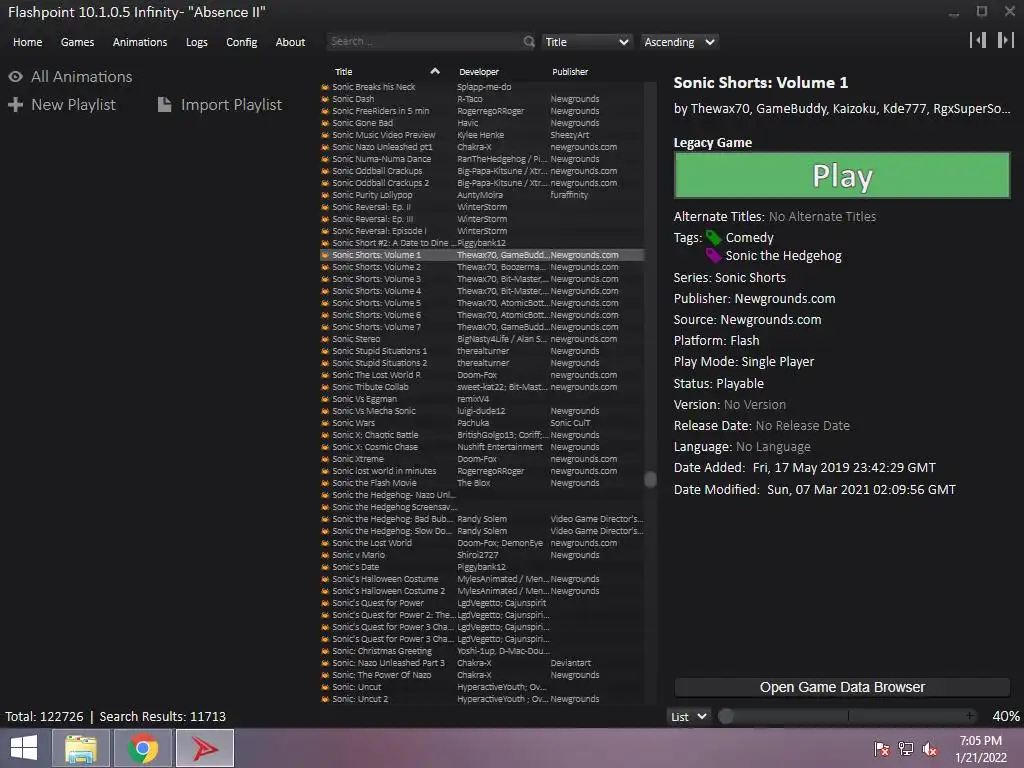Click the Import Playlist file icon
The image size is (1024, 768).
[x=165, y=104]
